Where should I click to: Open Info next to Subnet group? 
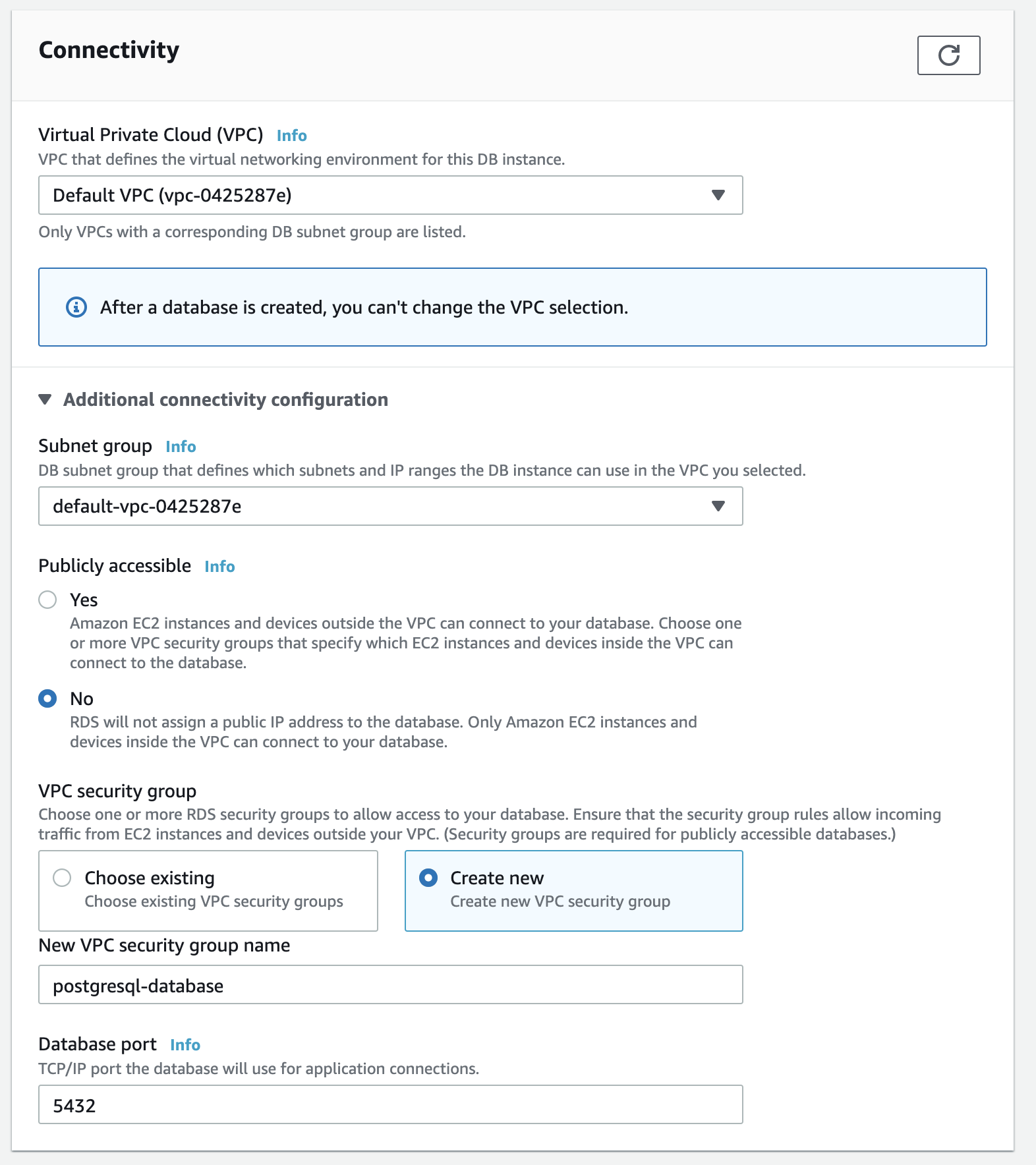pyautogui.click(x=181, y=447)
